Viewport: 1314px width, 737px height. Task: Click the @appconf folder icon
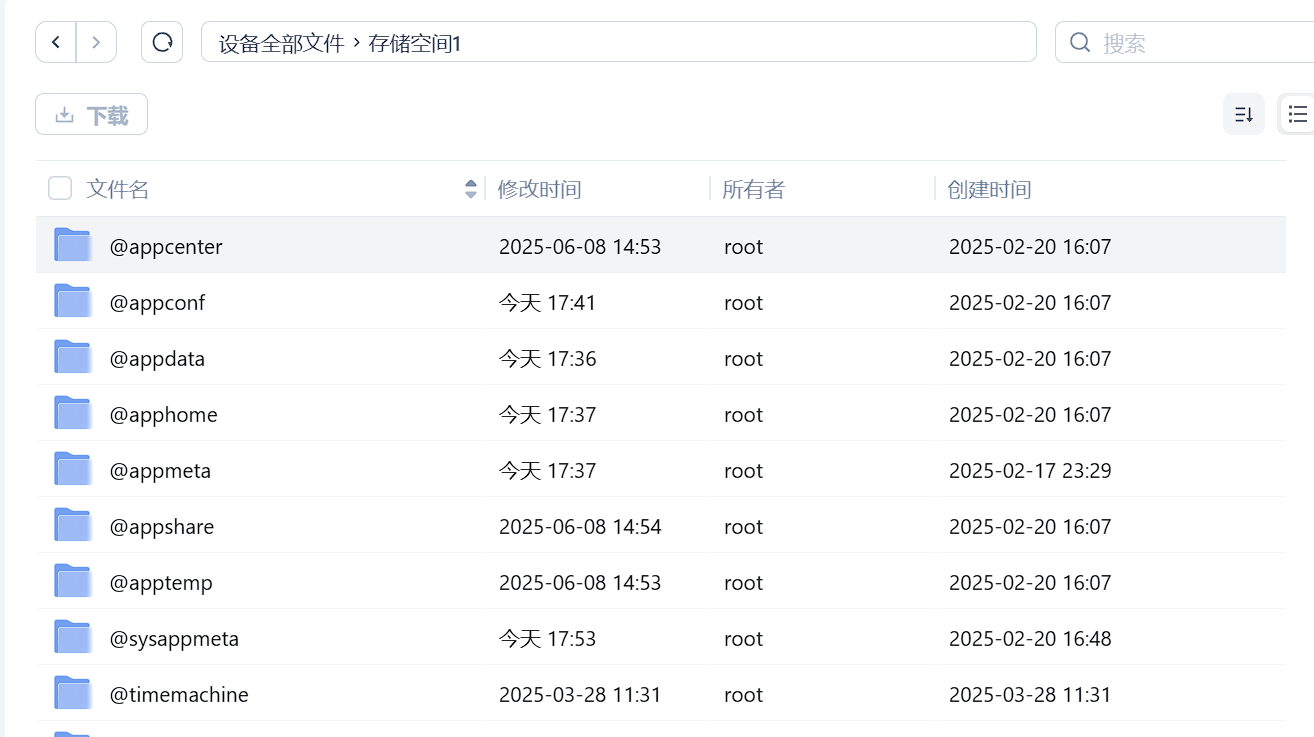(x=72, y=301)
